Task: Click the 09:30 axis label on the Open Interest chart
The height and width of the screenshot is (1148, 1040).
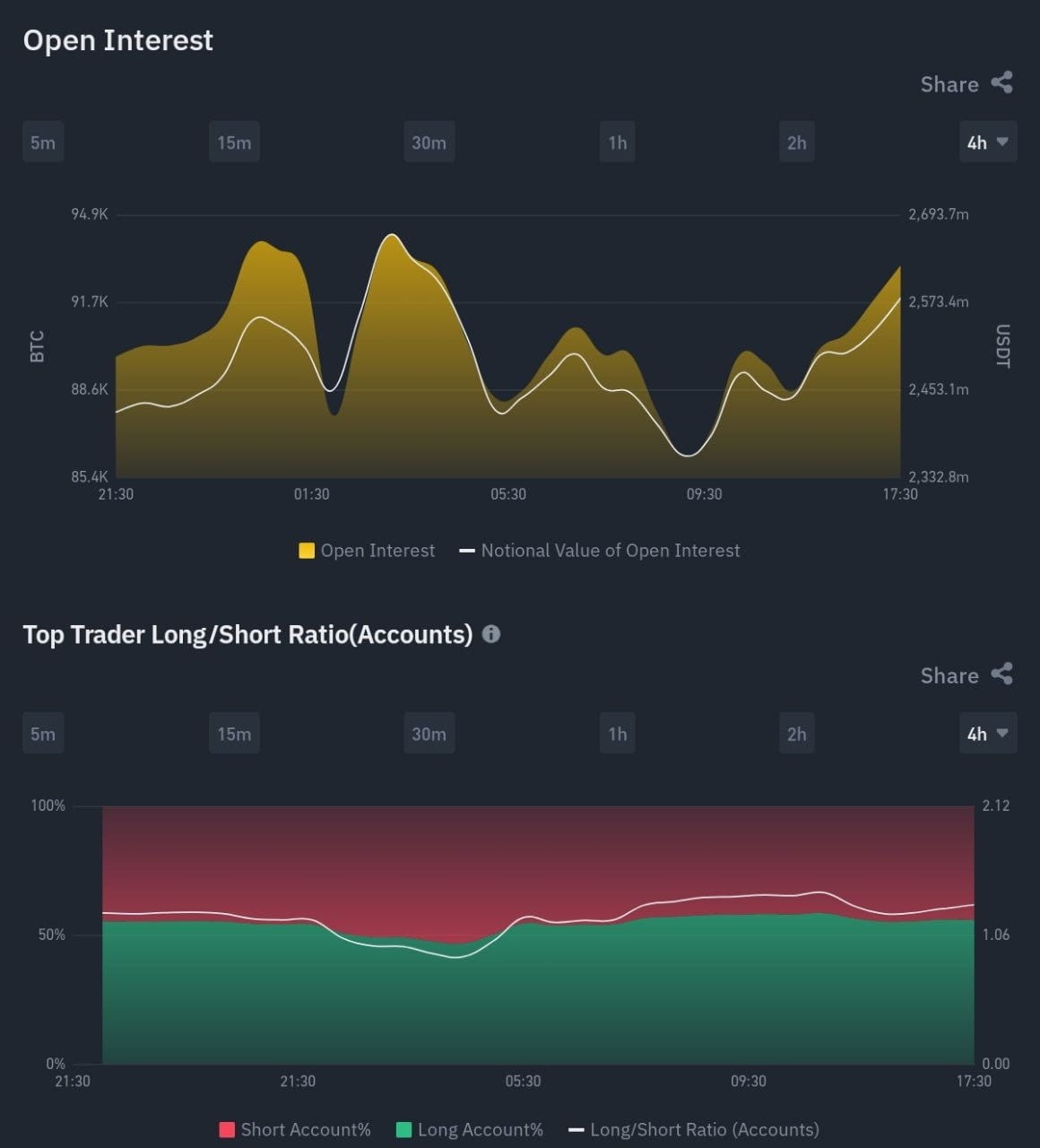Action: 705,493
